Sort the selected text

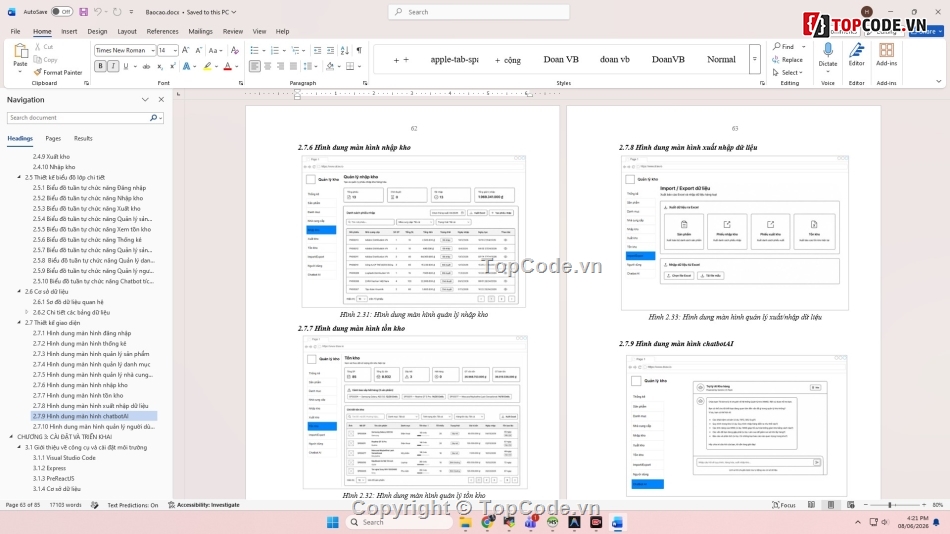(345, 50)
